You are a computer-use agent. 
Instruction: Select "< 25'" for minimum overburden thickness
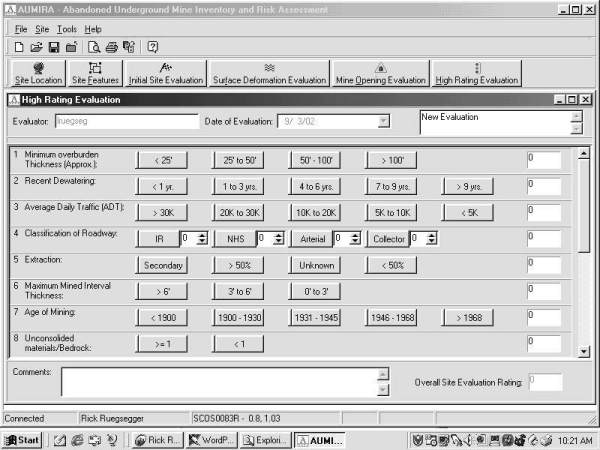point(162,160)
